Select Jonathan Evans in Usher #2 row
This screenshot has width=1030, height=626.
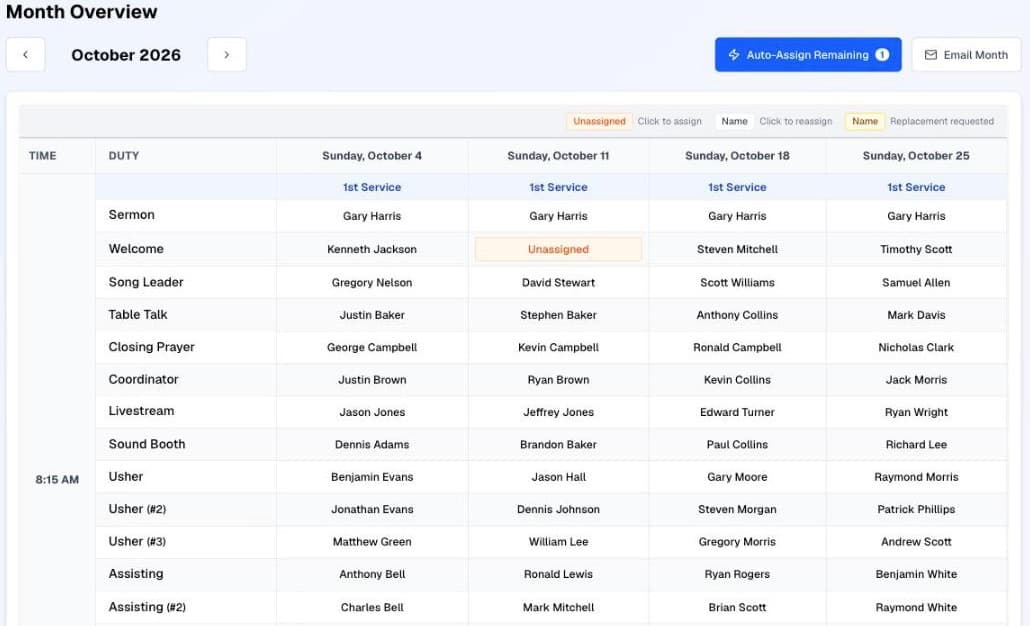(372, 509)
